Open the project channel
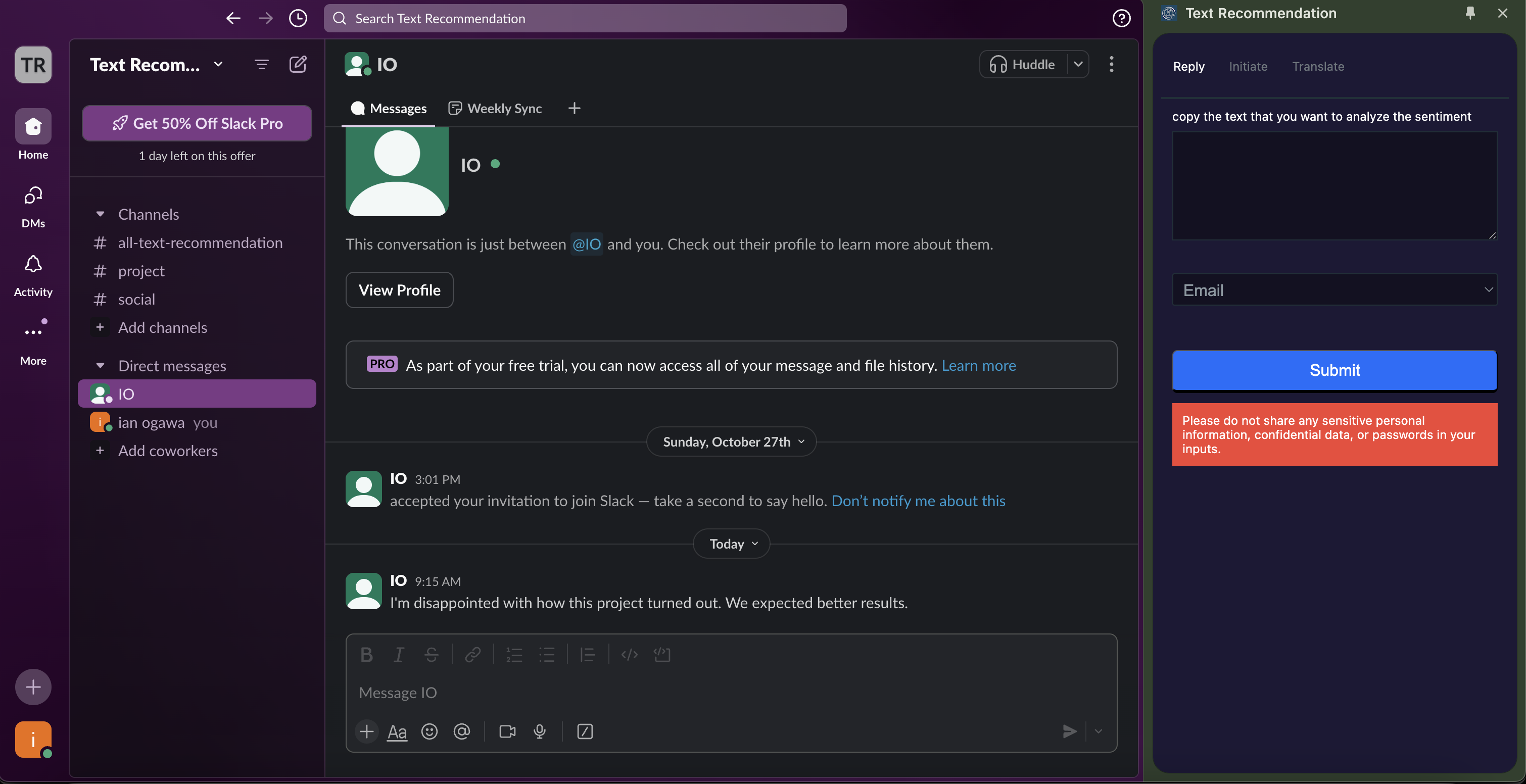 pos(141,271)
